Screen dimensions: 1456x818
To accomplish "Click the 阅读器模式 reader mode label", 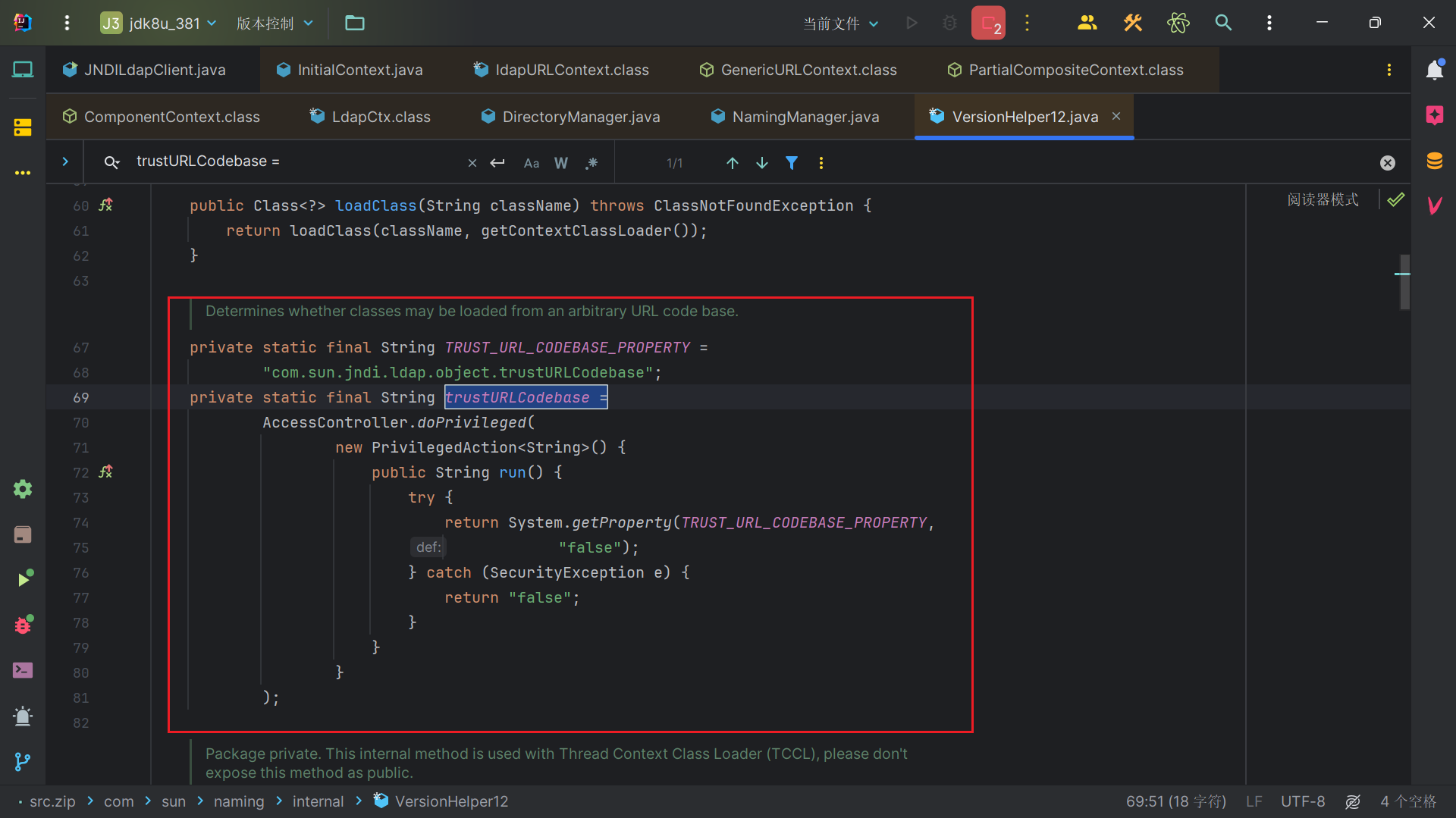I will [1323, 199].
